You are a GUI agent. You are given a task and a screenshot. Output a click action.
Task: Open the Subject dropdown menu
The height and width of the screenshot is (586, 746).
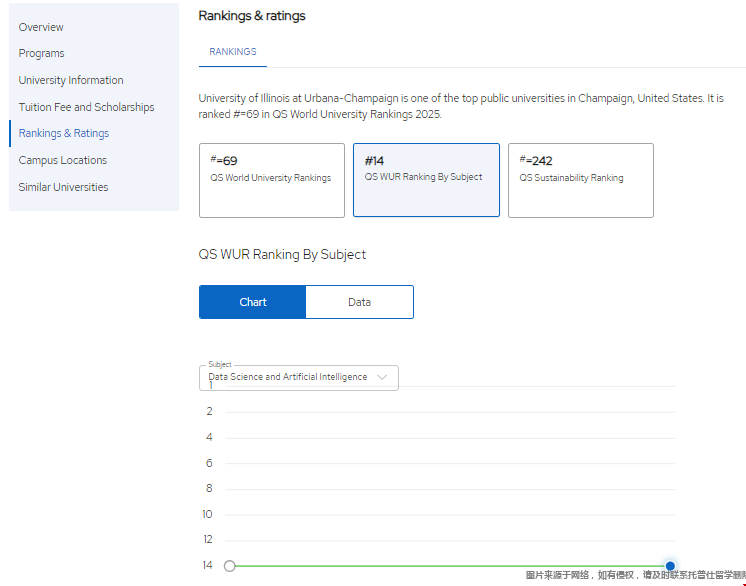pyautogui.click(x=299, y=378)
